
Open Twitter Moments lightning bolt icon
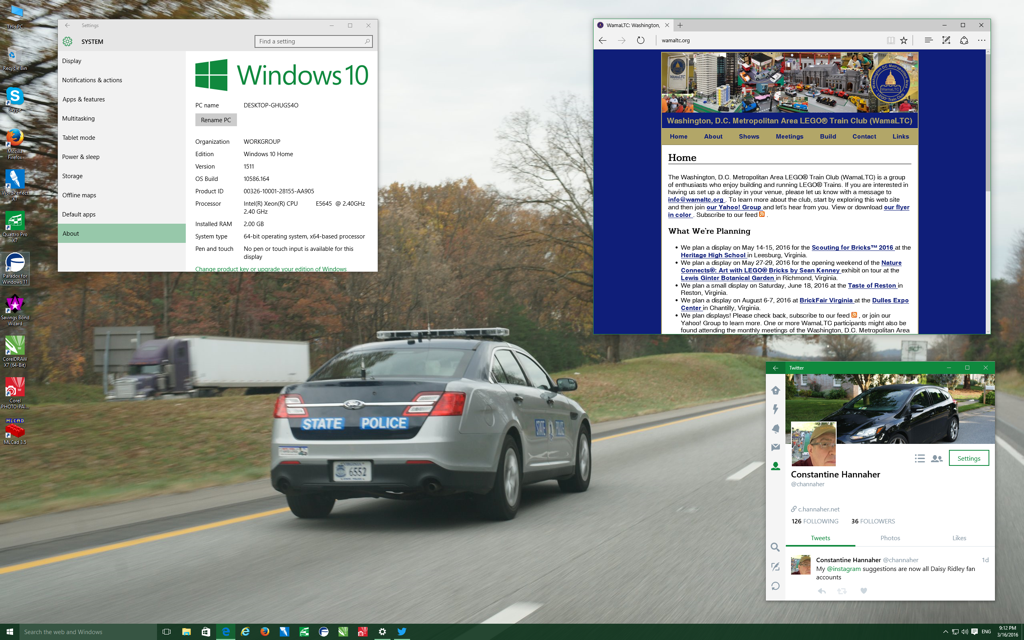[x=775, y=409]
